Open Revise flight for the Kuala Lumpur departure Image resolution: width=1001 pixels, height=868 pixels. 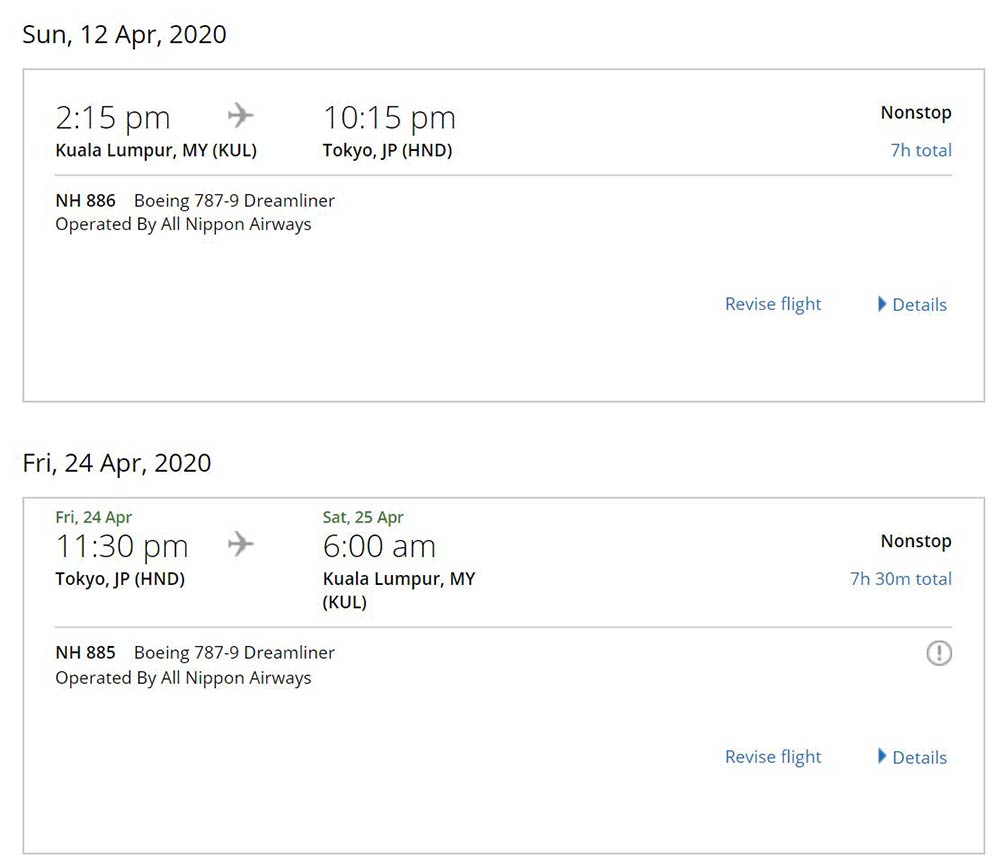[772, 304]
